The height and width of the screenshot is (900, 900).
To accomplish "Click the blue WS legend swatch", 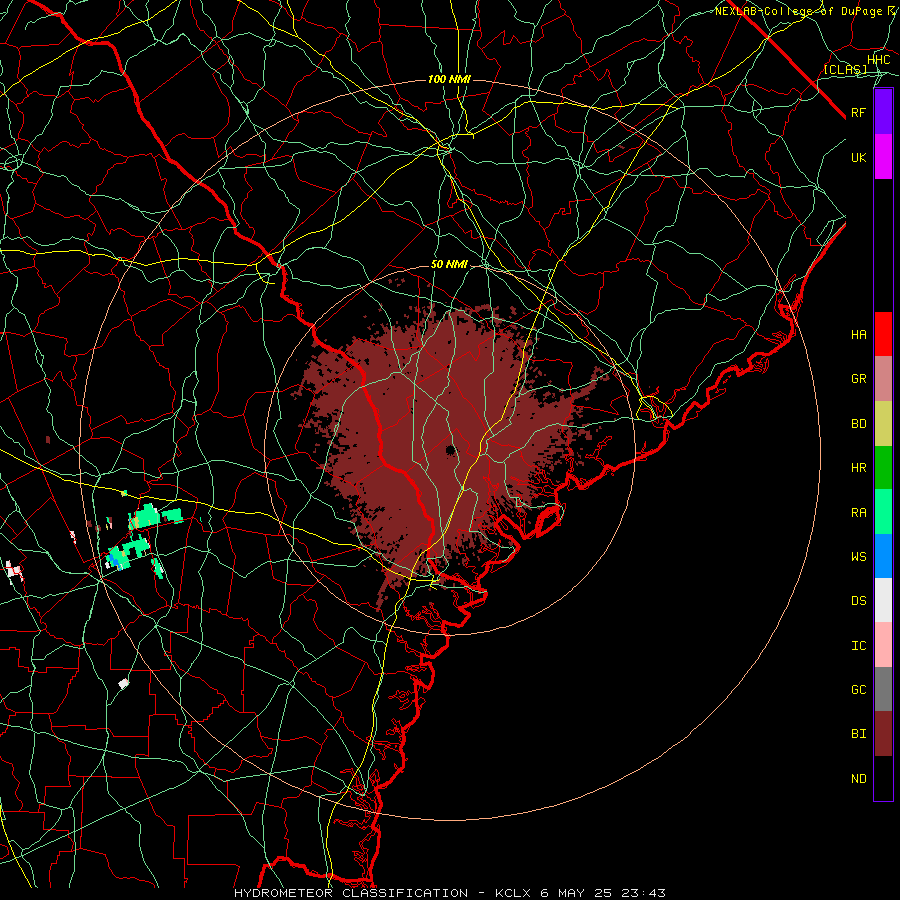I will 883,556.
